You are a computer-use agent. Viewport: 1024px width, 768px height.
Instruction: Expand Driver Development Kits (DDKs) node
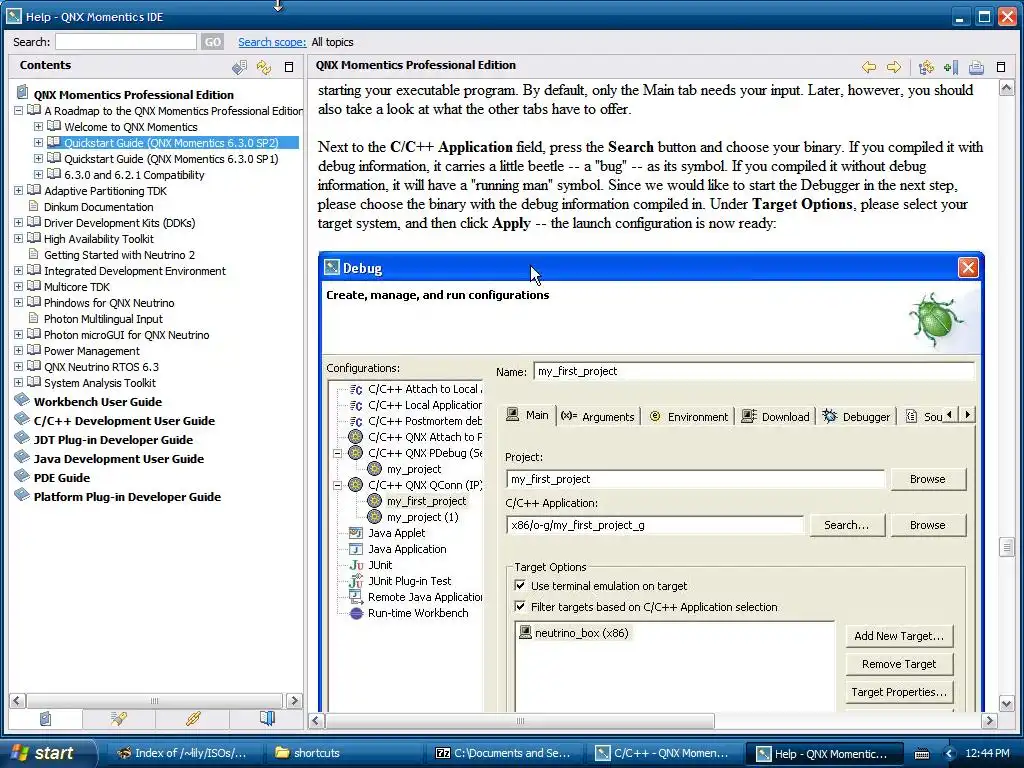point(18,223)
